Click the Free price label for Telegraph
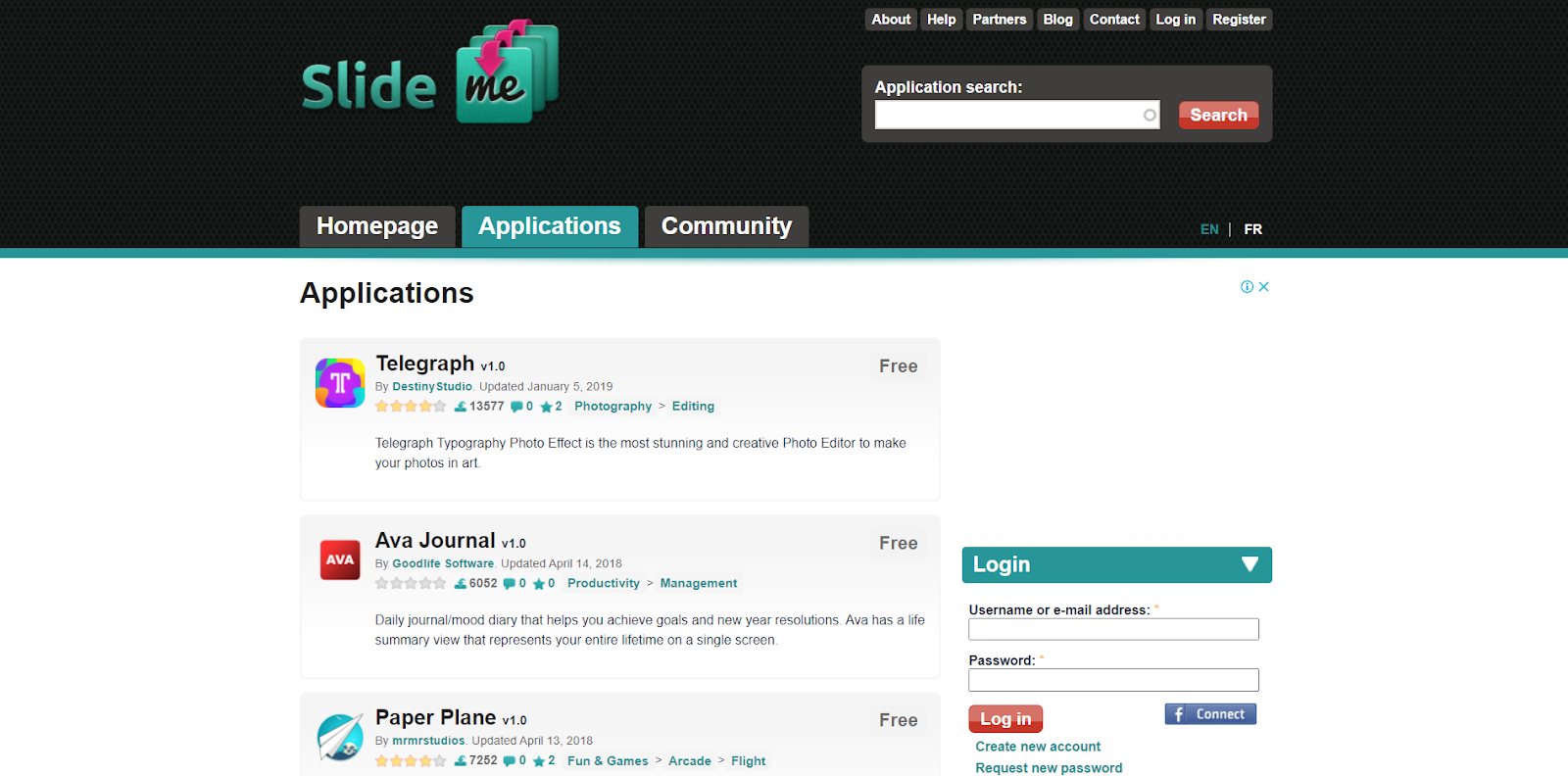Image resolution: width=1568 pixels, height=776 pixels. tap(899, 366)
